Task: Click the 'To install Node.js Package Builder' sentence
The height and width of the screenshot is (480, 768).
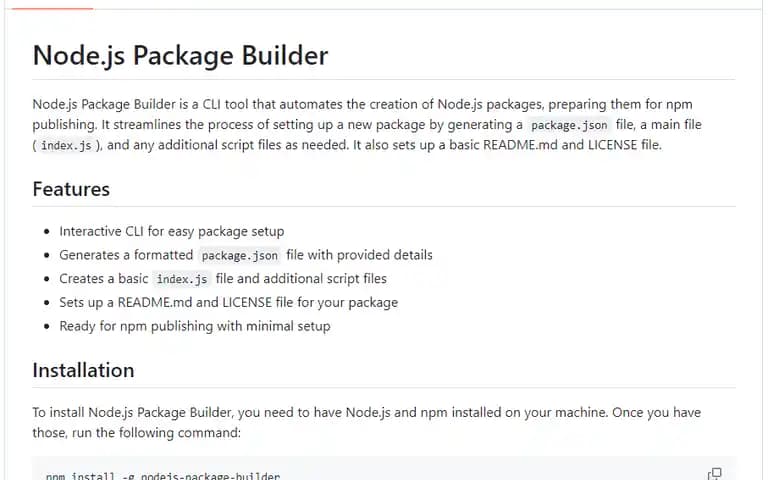Action: click(366, 412)
